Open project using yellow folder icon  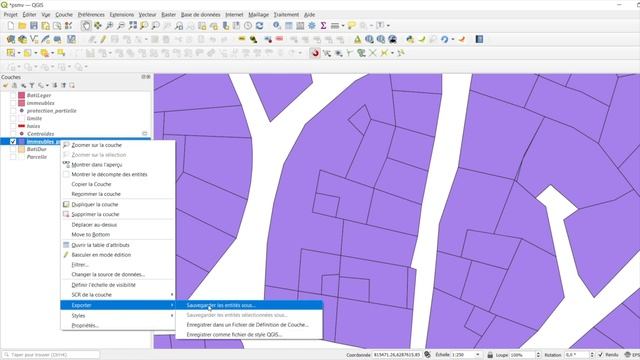point(22,26)
